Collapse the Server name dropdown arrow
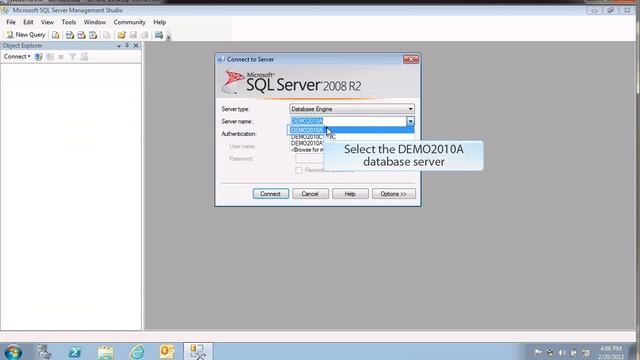The image size is (640, 360). [410, 121]
